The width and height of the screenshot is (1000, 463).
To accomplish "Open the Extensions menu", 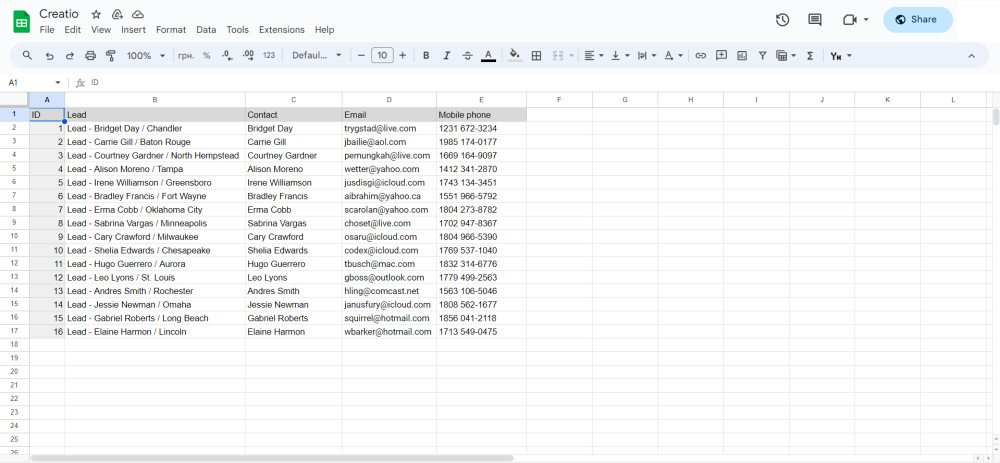I will pyautogui.click(x=281, y=30).
